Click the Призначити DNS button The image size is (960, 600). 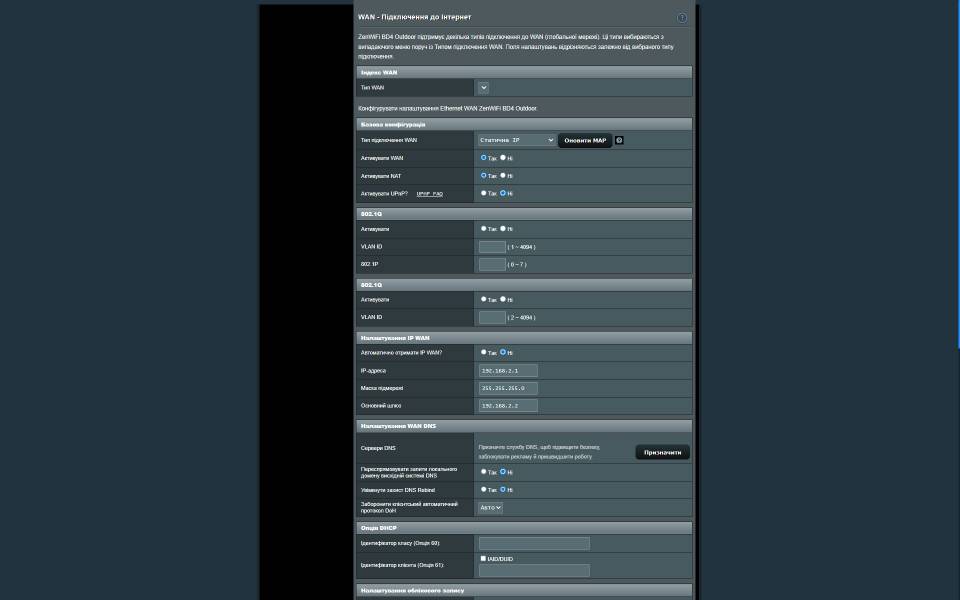(662, 452)
